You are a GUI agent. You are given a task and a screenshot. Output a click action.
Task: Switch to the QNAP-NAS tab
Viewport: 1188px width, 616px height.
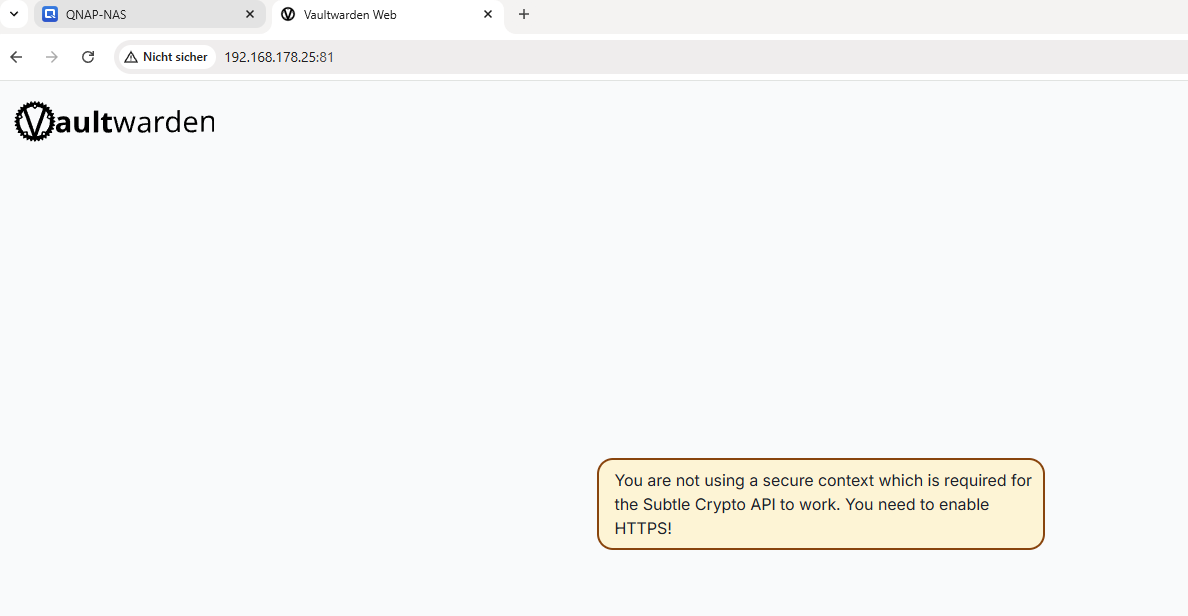click(x=149, y=14)
